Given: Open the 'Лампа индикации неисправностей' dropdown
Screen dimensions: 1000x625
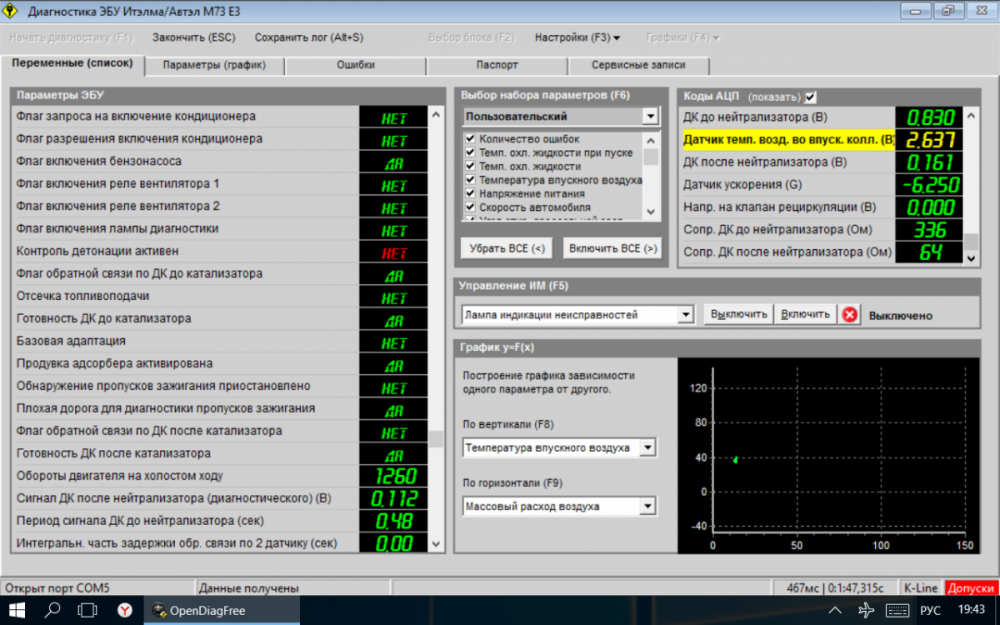Looking at the screenshot, I should tap(685, 315).
